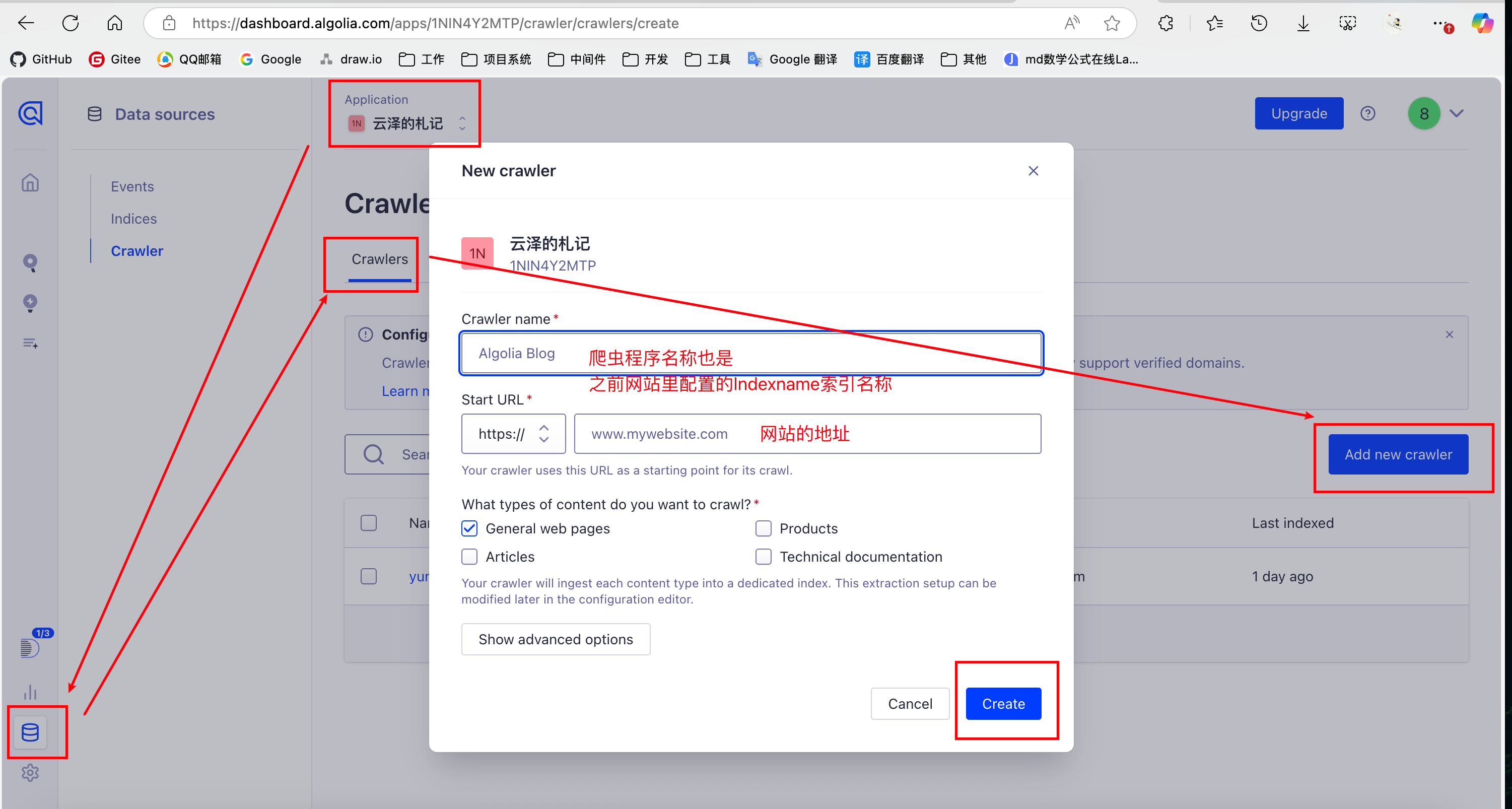The width and height of the screenshot is (1512, 809).
Task: Click the Add new crawler button
Action: click(x=1398, y=454)
